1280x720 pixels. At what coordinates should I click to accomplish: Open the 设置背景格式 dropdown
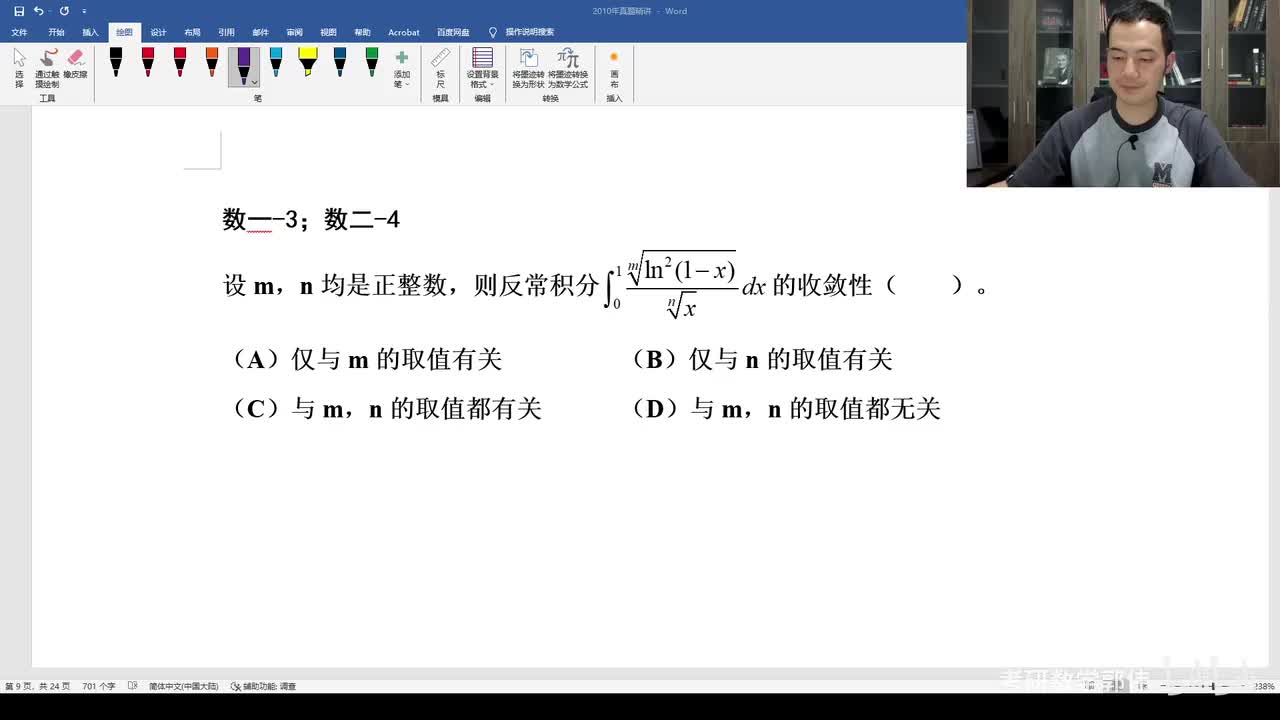(x=482, y=68)
